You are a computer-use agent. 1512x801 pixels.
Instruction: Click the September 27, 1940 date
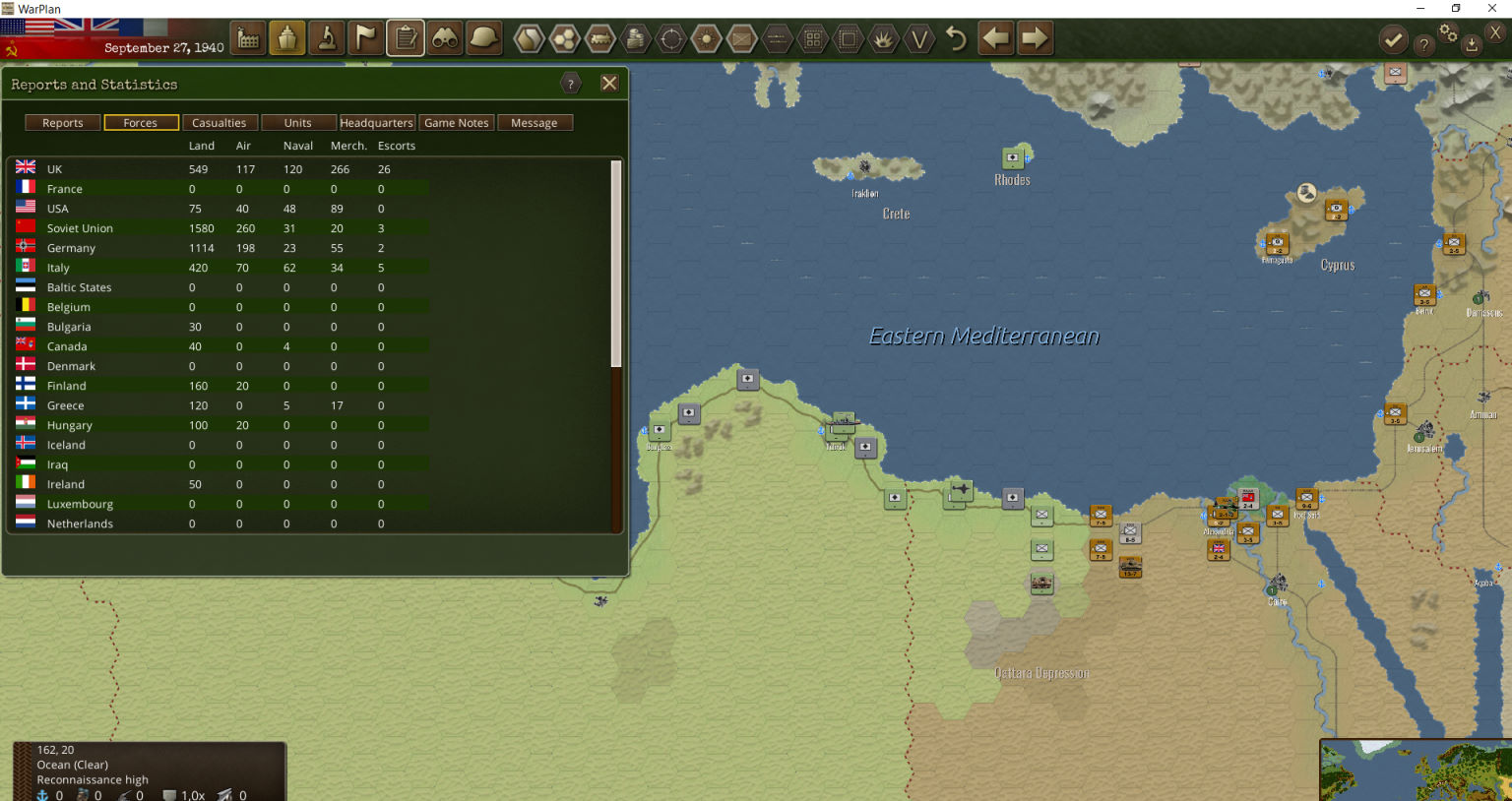163,47
